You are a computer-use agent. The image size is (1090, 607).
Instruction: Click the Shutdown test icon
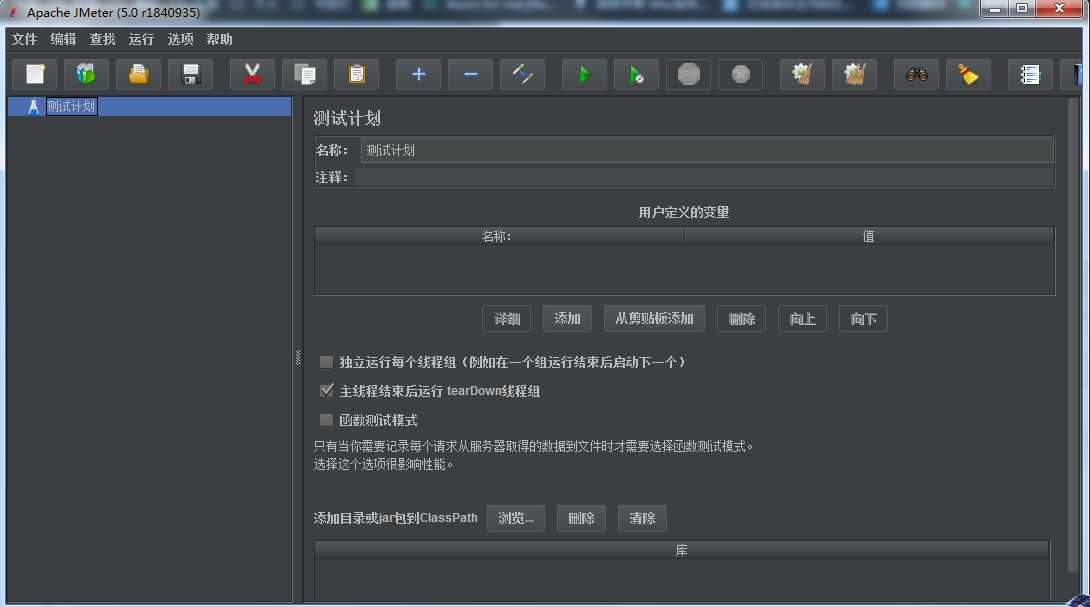740,74
